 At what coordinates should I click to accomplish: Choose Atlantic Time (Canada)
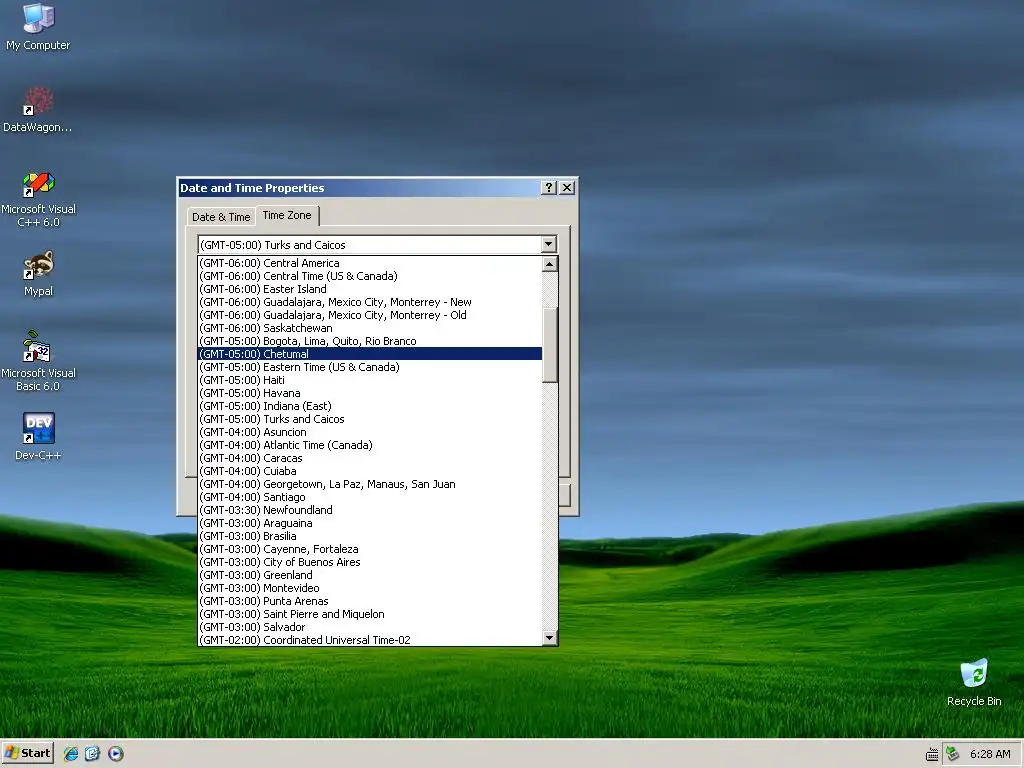tap(370, 445)
